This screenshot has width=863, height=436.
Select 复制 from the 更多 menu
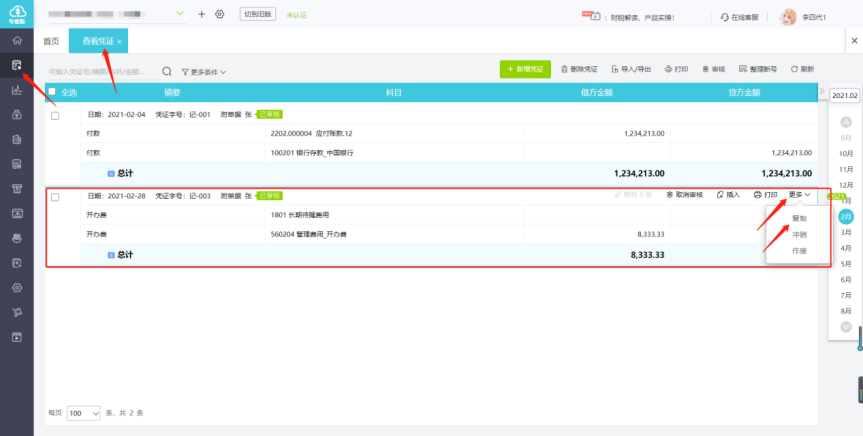(799, 218)
